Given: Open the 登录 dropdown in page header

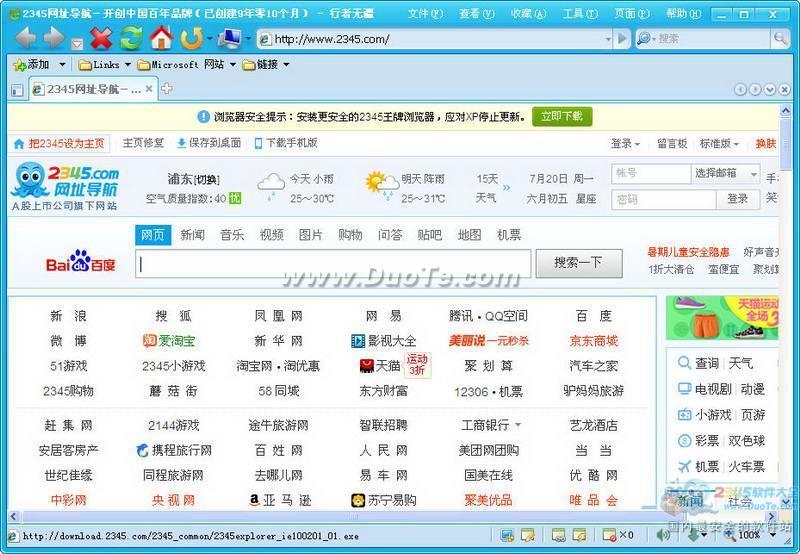Looking at the screenshot, I should (x=626, y=144).
